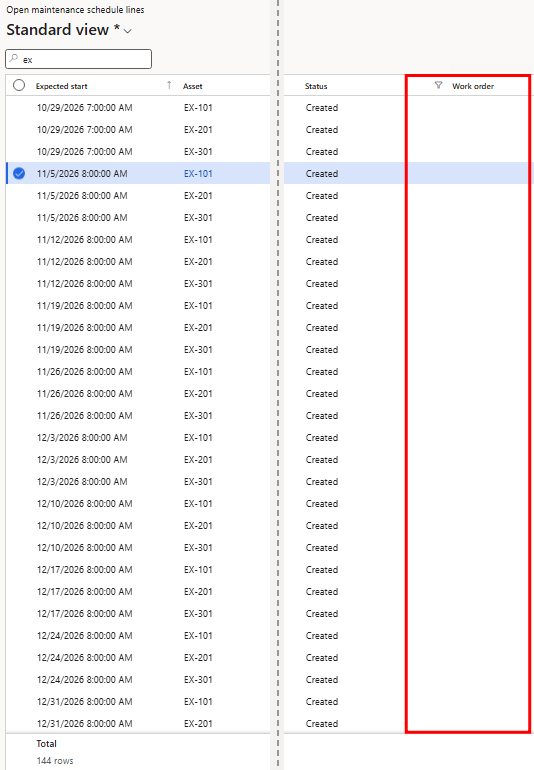Click the sort arrow on Expected start column
Screen dimensions: 534x770
tap(169, 85)
